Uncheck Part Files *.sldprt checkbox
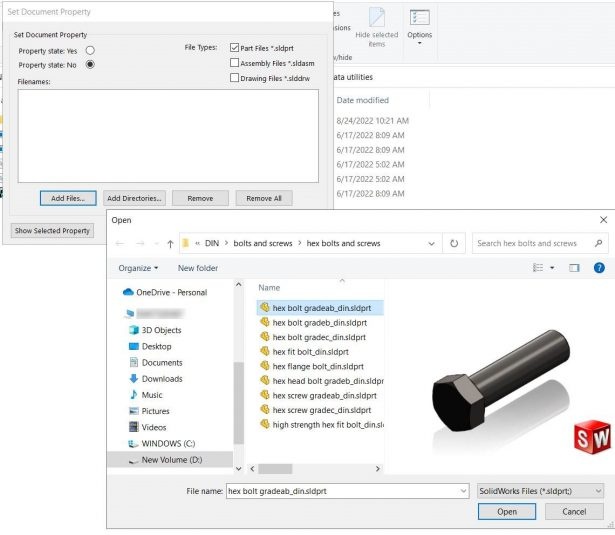Screen dimensions: 615x535 (234, 47)
